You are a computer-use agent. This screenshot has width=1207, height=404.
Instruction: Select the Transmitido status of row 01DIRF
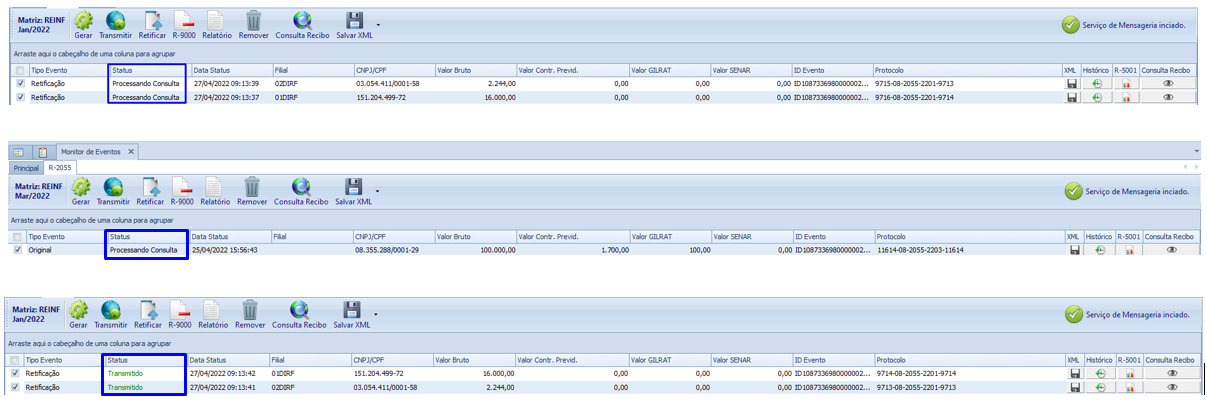126,373
